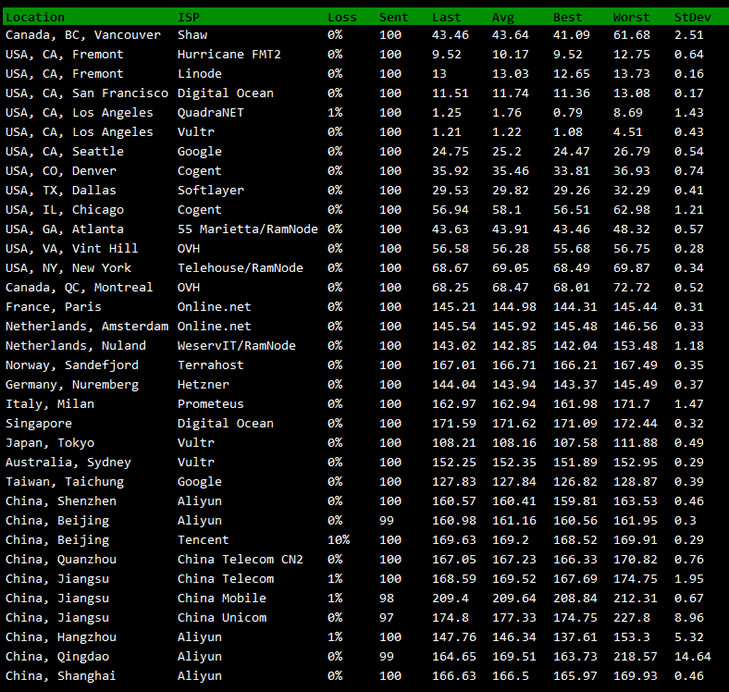Click the 153.48 worst value for Nuland
Image resolution: width=729 pixels, height=692 pixels.
pos(635,346)
